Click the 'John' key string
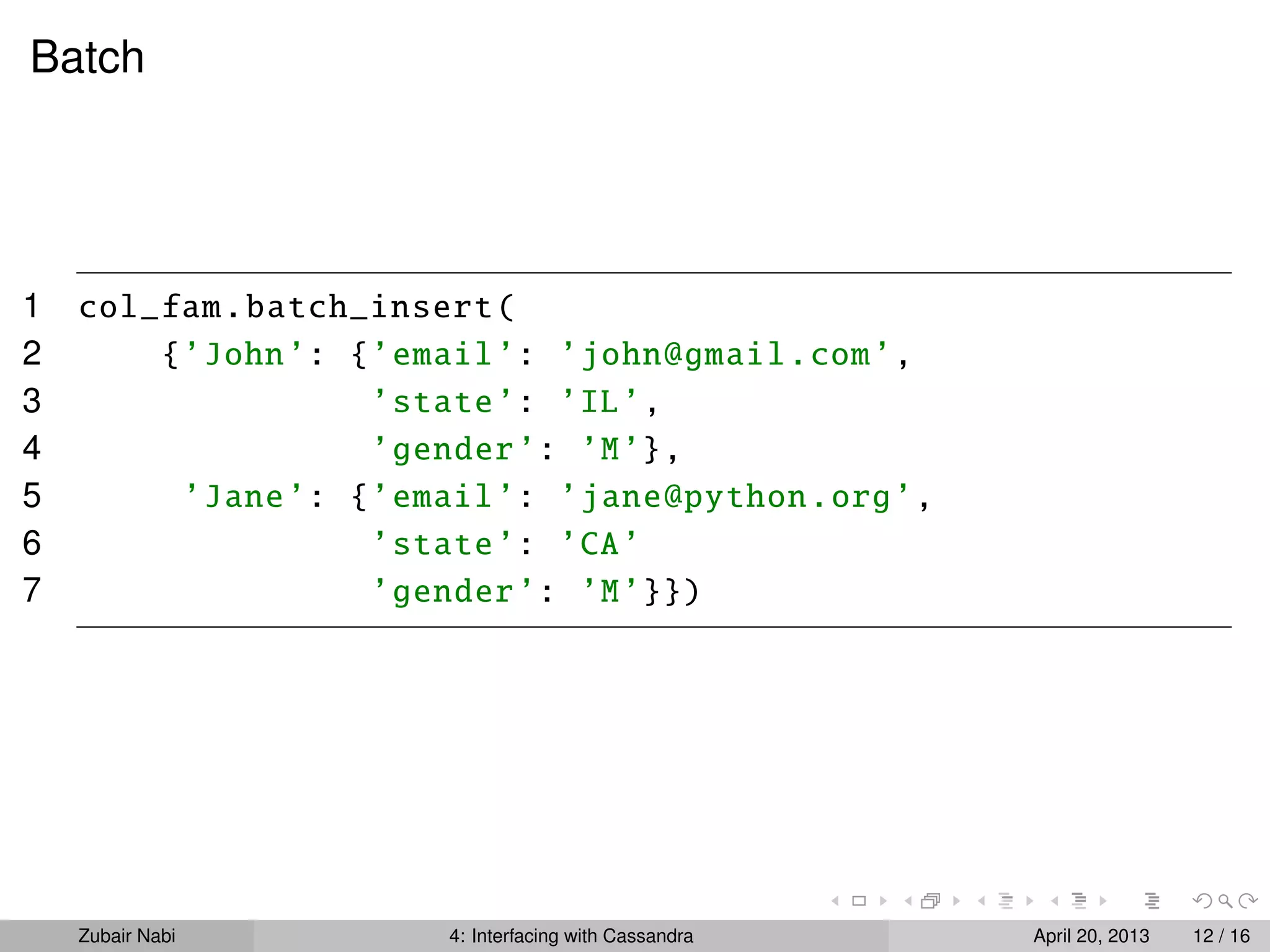The image size is (1270, 952). 244,355
